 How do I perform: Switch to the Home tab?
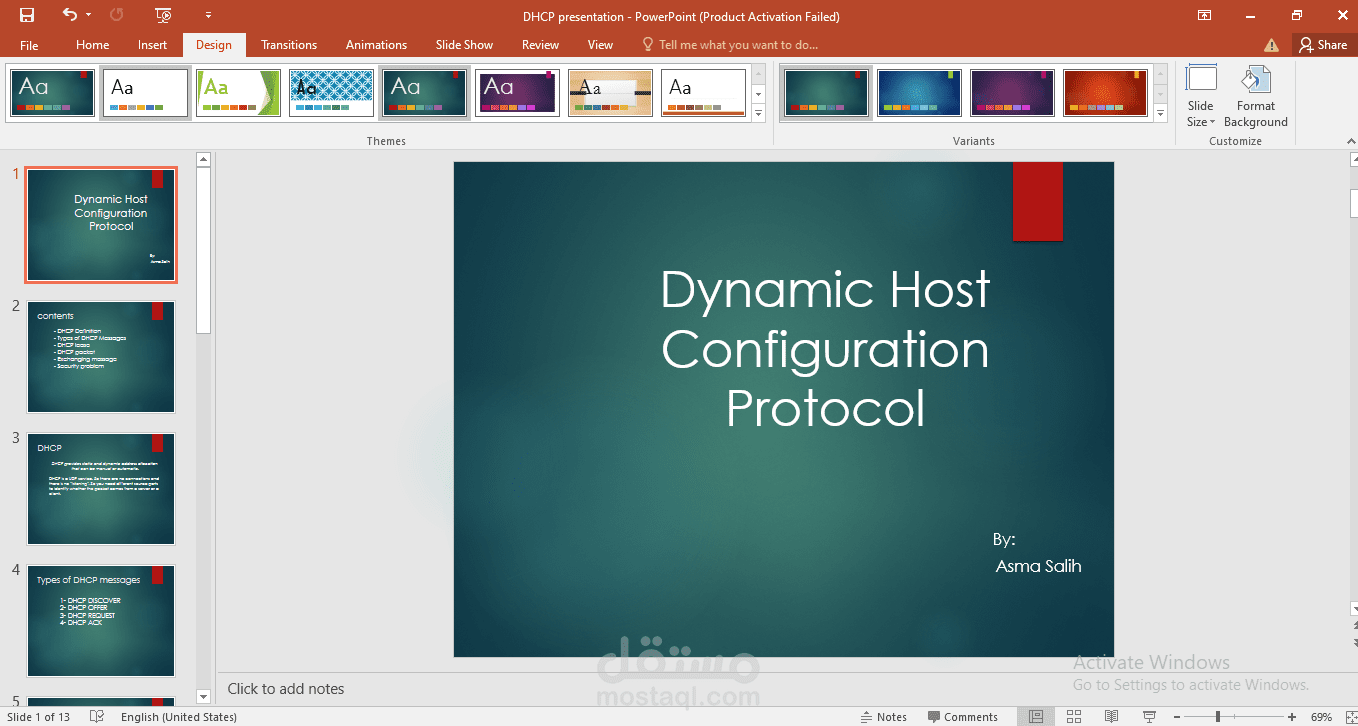point(93,45)
